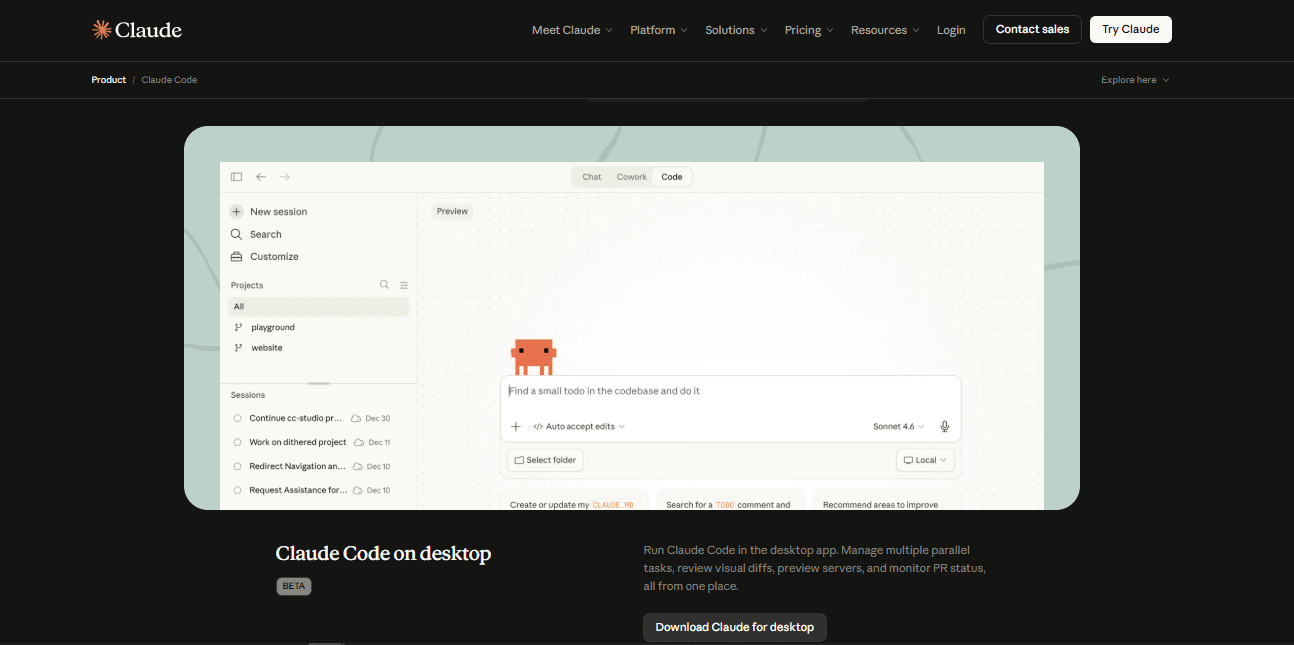Open the Solutions dropdown menu
This screenshot has width=1294, height=645.
(x=736, y=30)
